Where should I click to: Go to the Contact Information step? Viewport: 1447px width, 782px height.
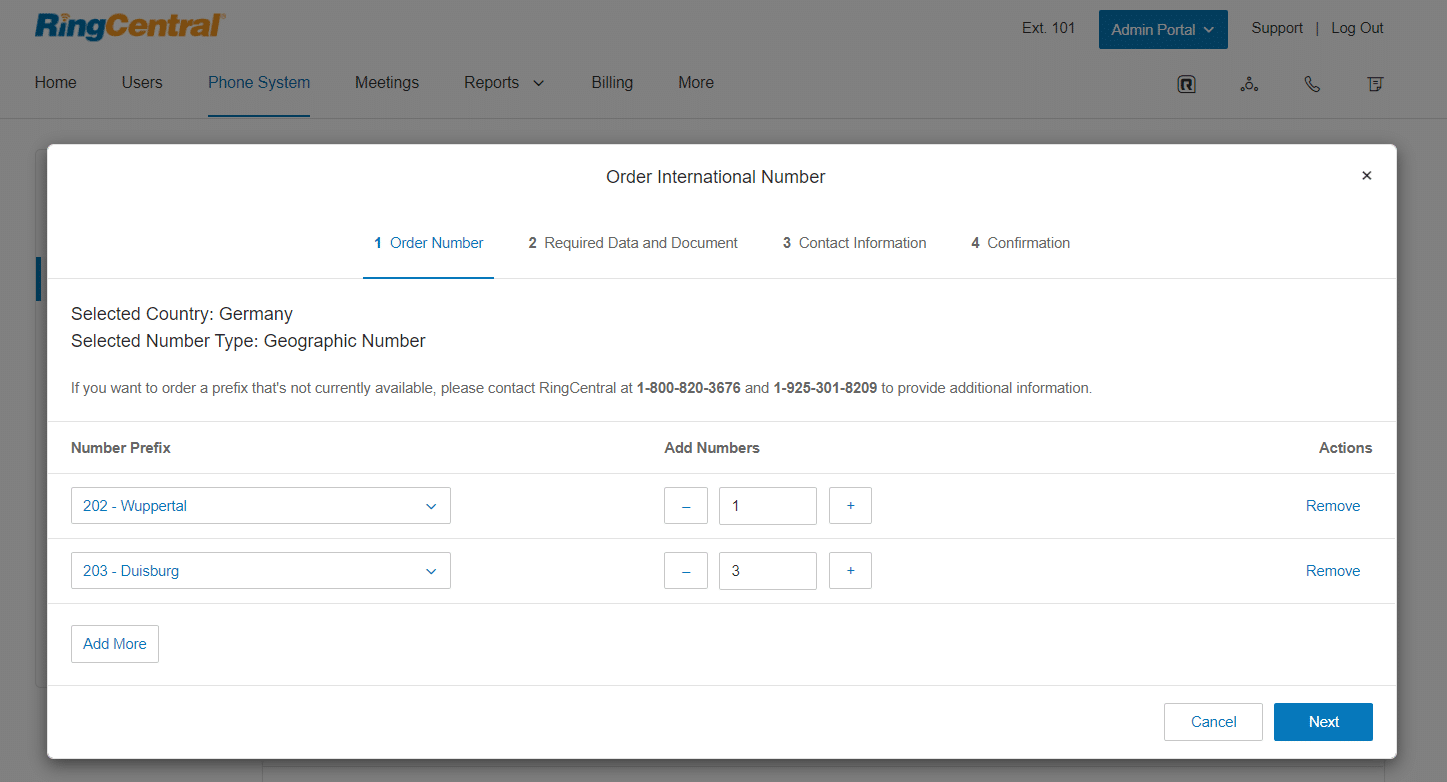[x=854, y=243]
